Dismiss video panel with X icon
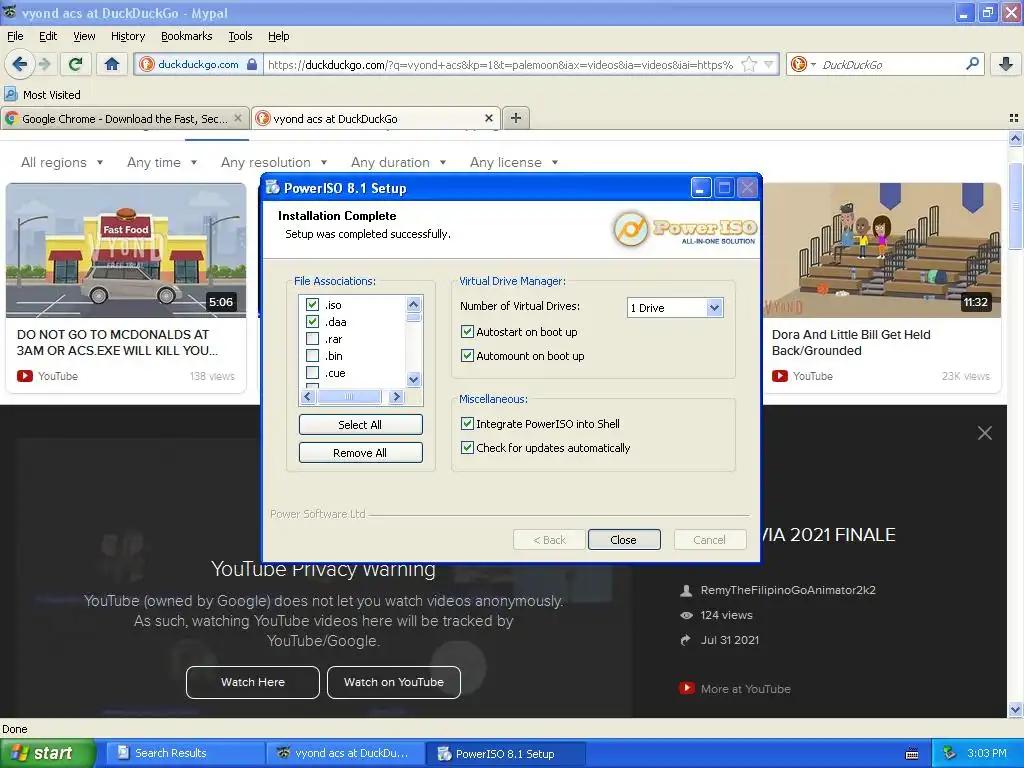 pyautogui.click(x=985, y=433)
